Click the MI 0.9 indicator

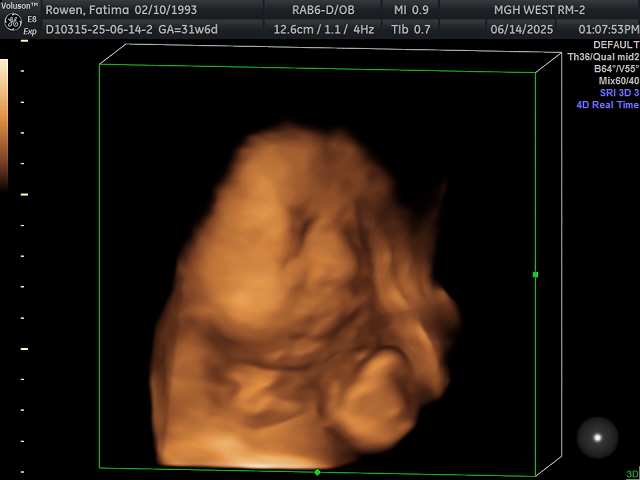tap(412, 10)
